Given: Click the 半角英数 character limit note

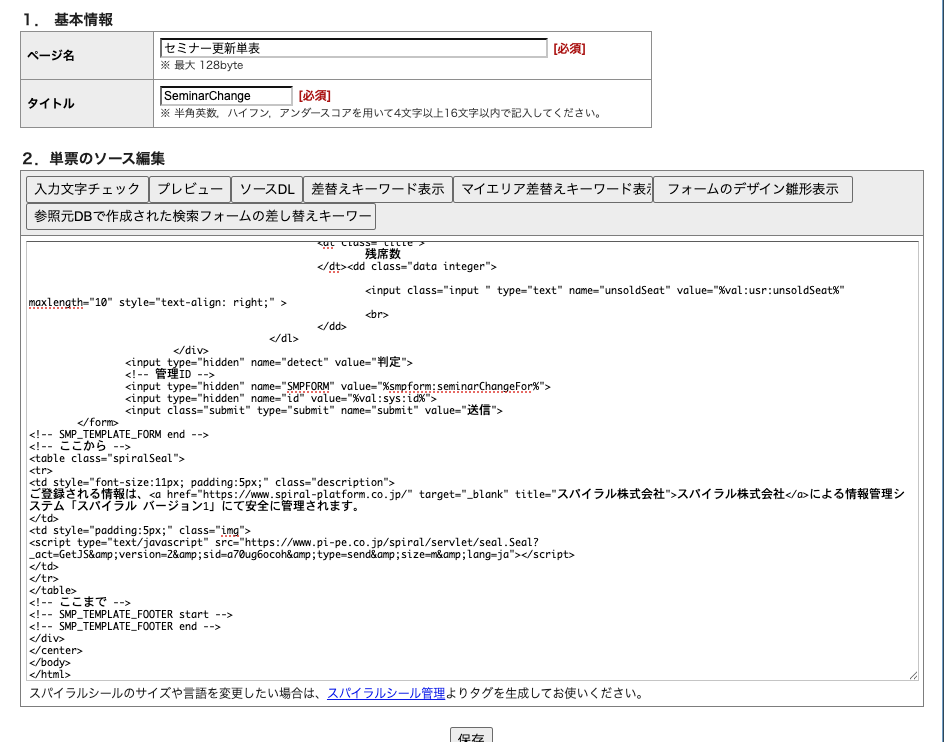Looking at the screenshot, I should click(382, 113).
